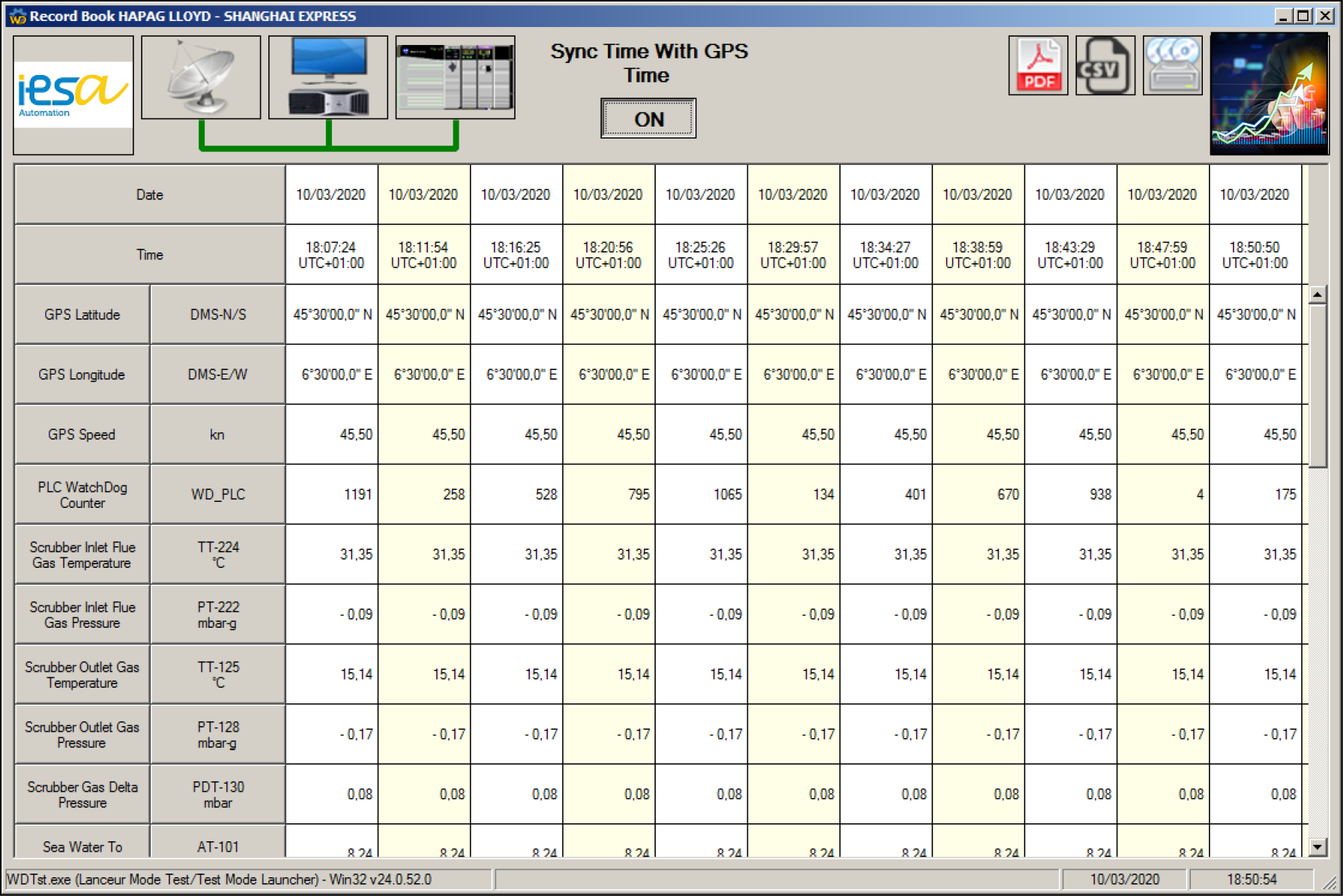The image size is (1343, 896).
Task: Click the DMS-N/S unit cell
Action: point(218,315)
